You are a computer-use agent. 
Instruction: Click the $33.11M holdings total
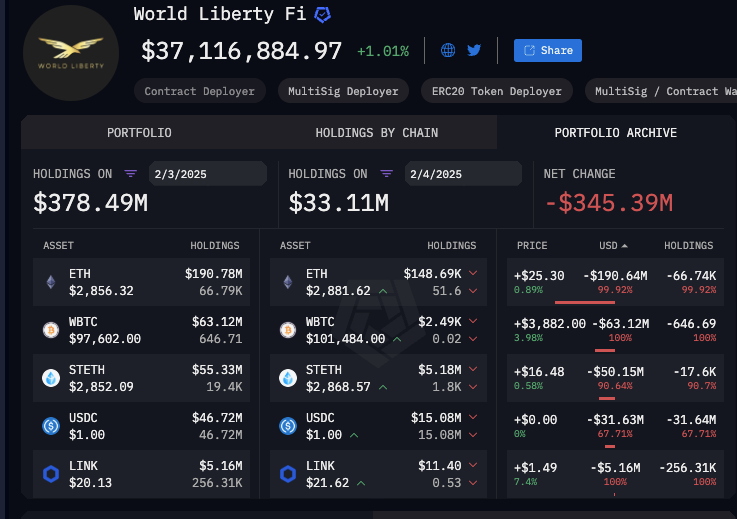(339, 203)
